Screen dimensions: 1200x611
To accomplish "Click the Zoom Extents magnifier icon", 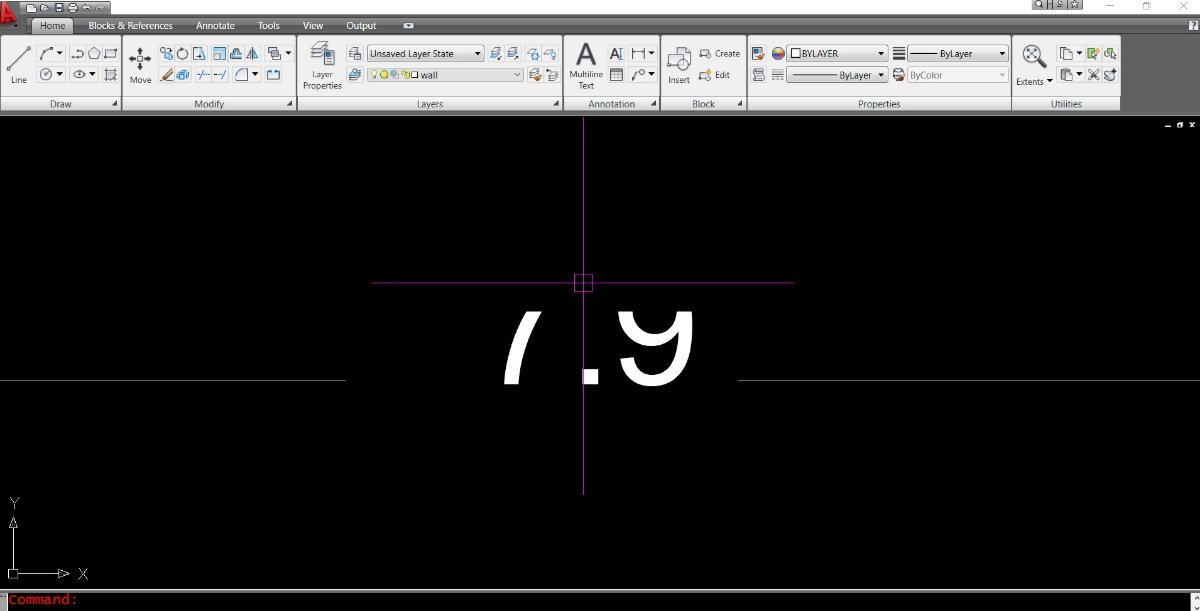I will [1034, 58].
